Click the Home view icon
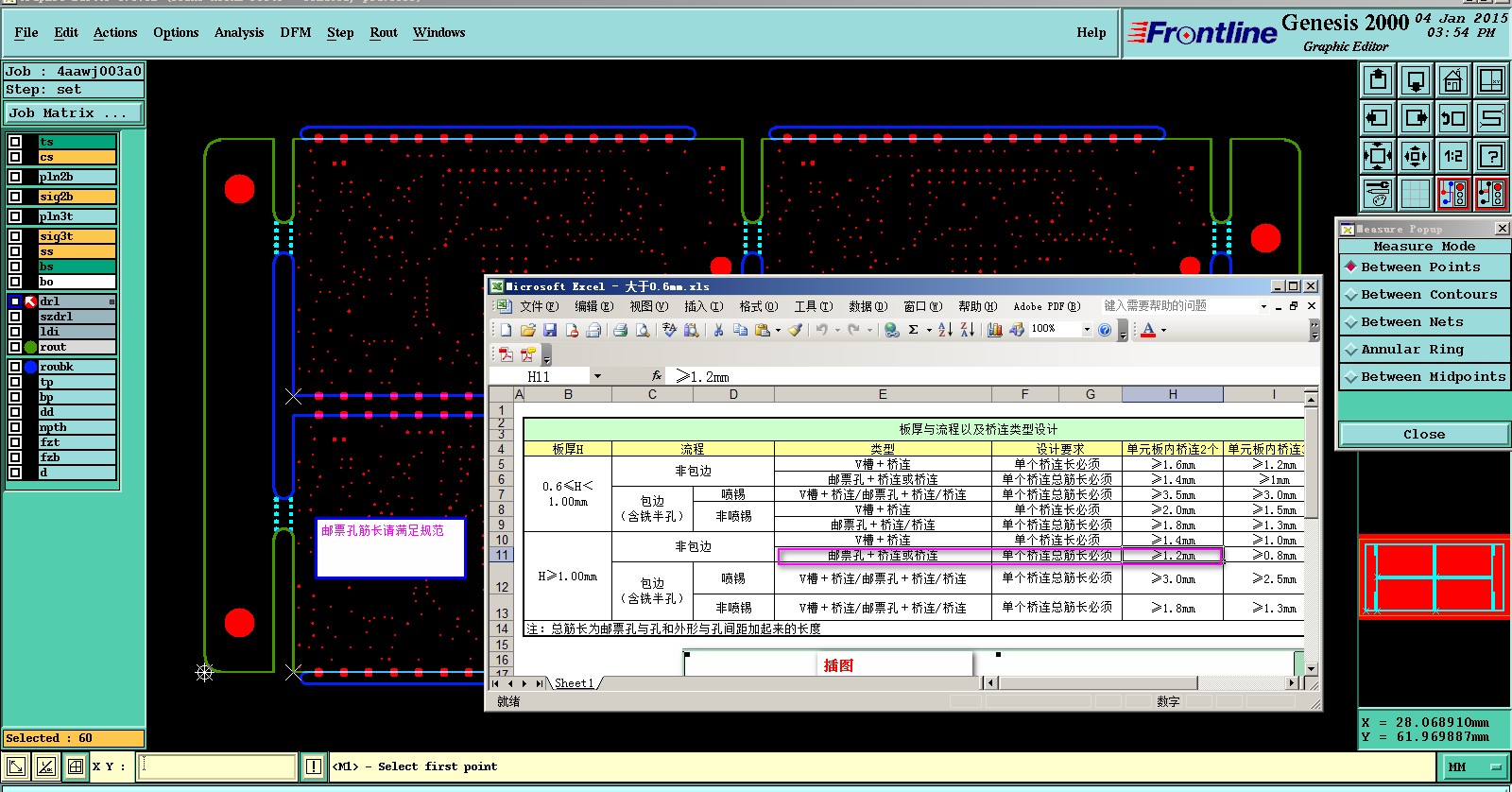This screenshot has height=792, width=1512. click(x=1452, y=80)
